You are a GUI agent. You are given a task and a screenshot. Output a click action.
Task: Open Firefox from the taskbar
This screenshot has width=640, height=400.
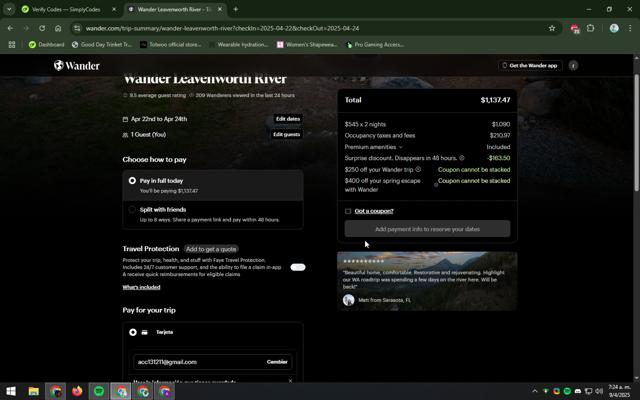(77, 391)
